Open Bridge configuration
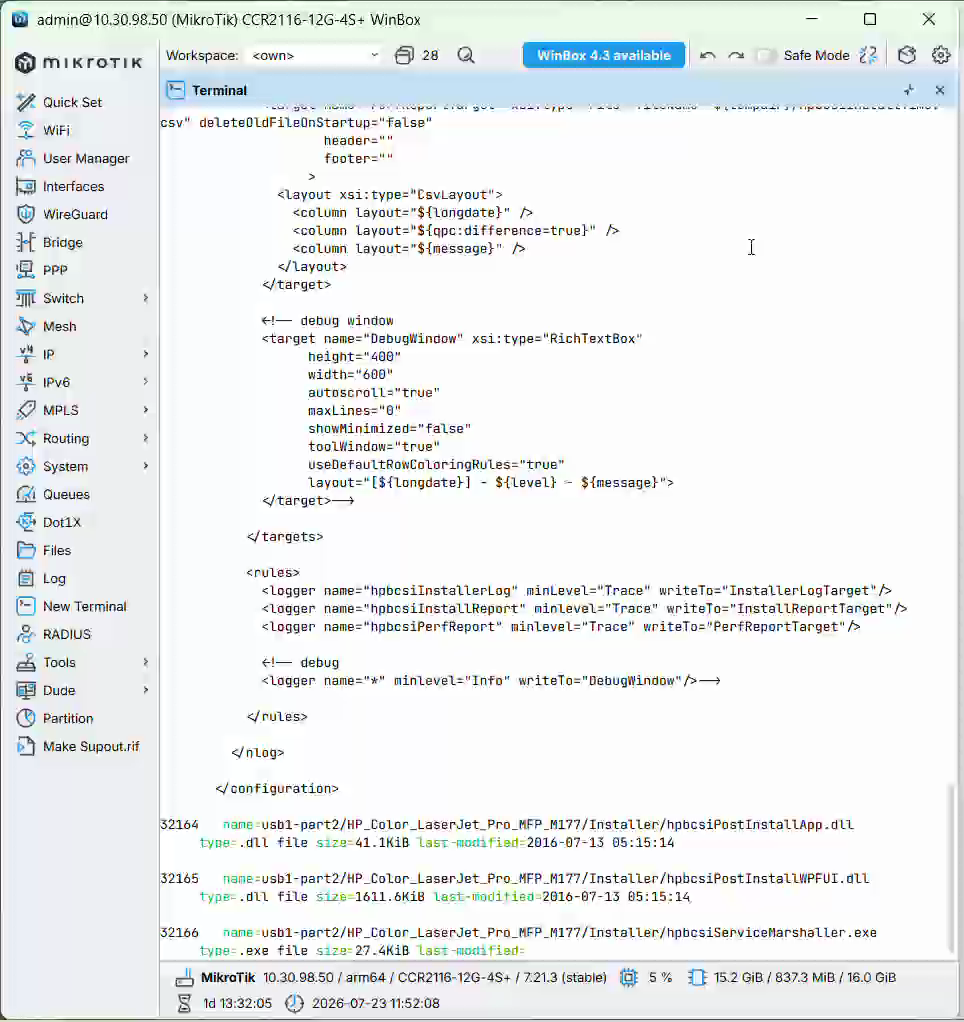This screenshot has width=964, height=1022. tap(63, 242)
